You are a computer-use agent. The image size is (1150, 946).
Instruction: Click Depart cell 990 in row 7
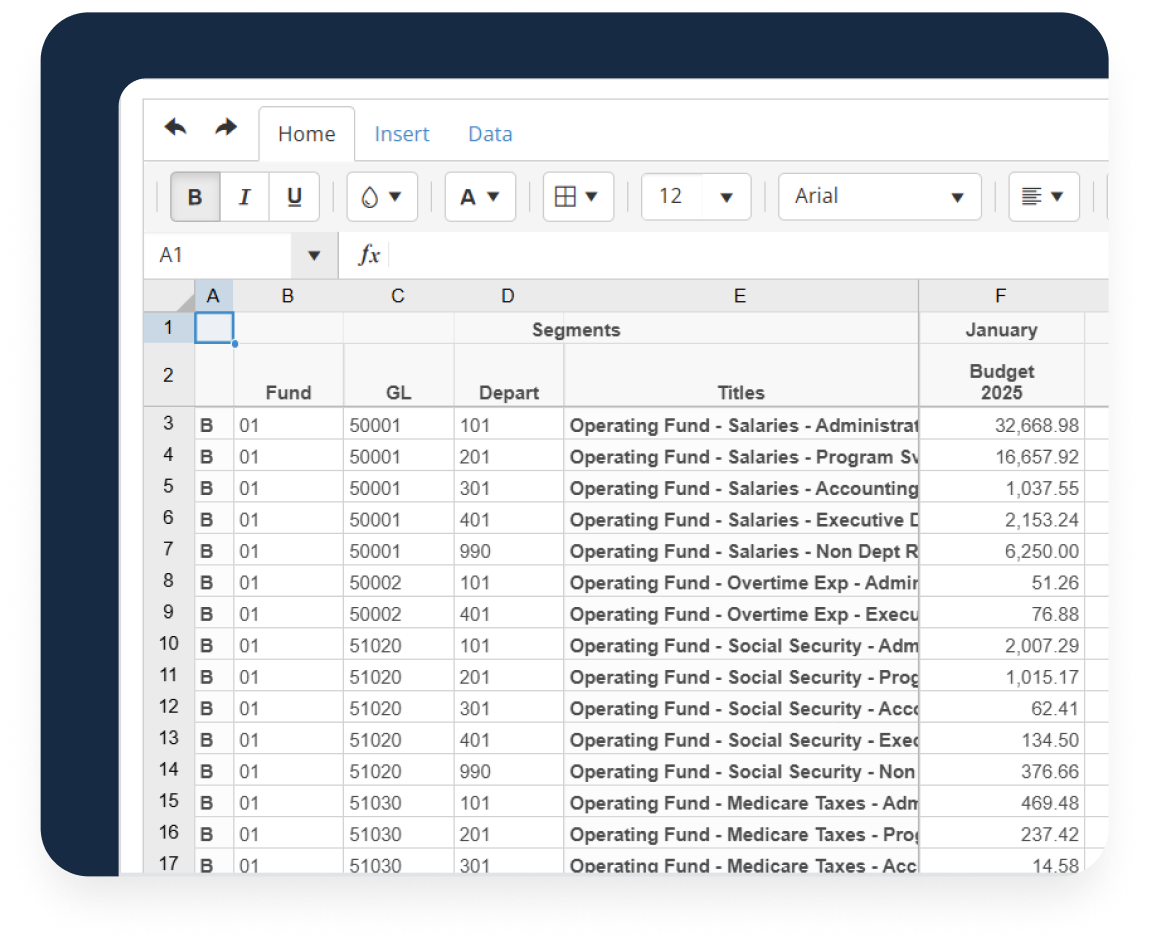pyautogui.click(x=508, y=551)
